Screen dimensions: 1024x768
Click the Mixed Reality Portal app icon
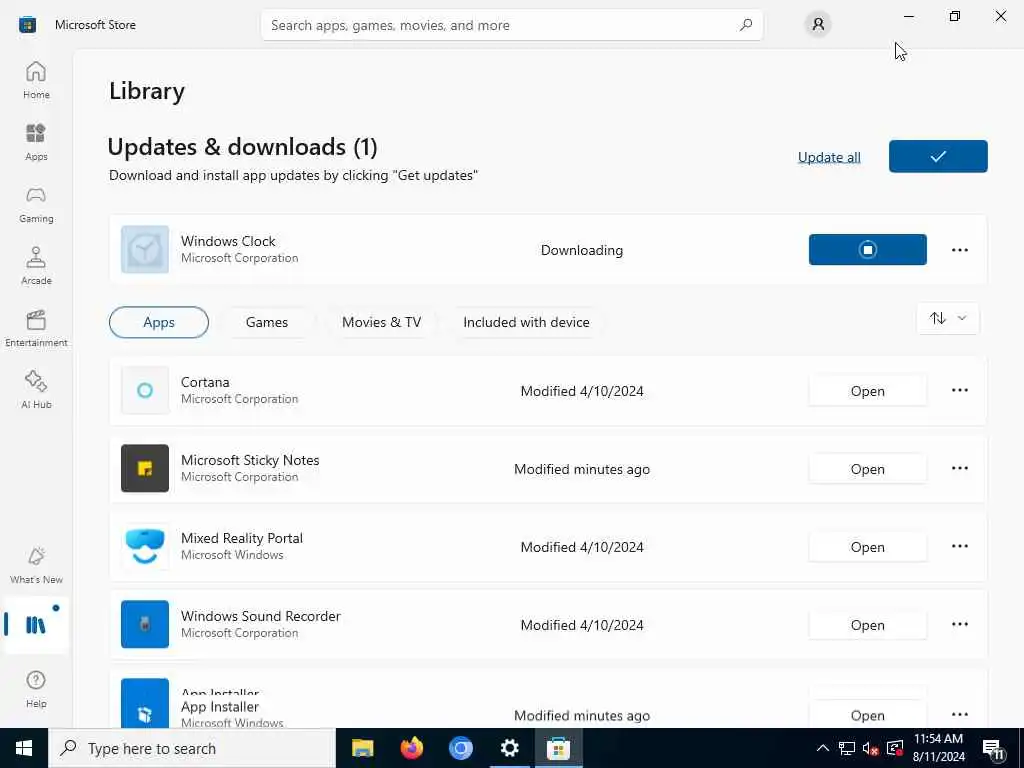coord(145,547)
